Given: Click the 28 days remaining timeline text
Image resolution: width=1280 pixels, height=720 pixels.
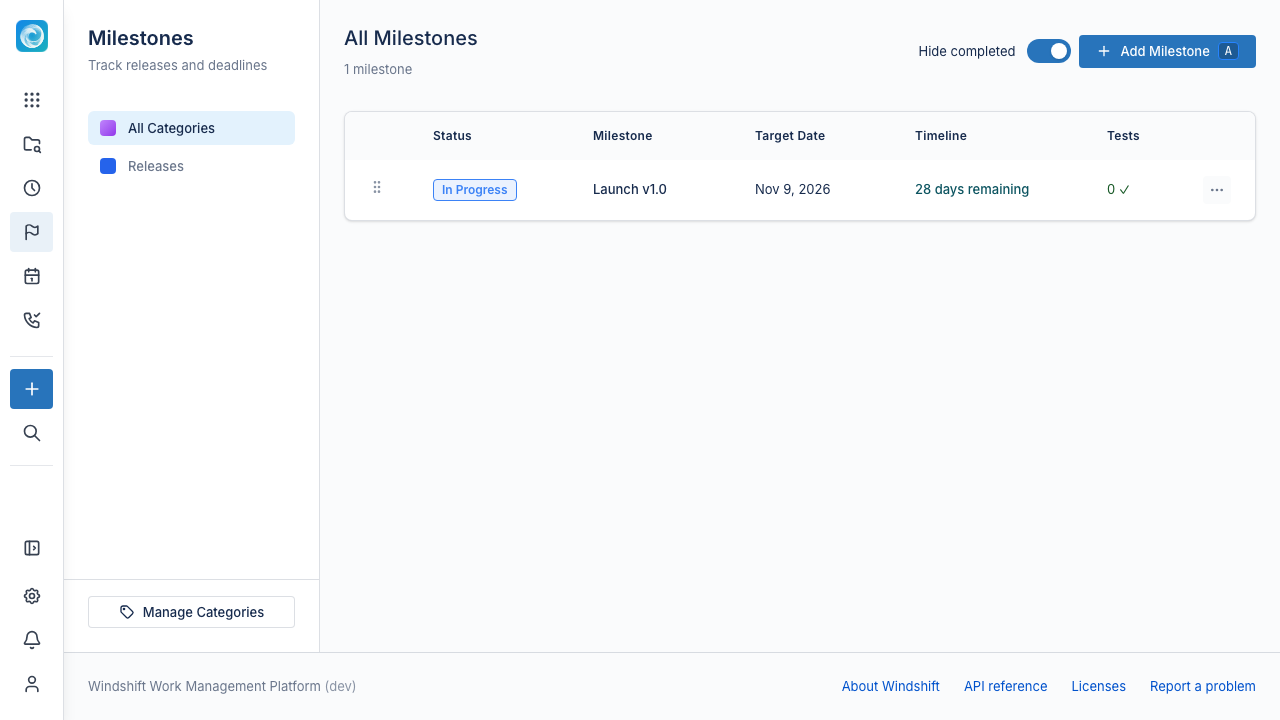Looking at the screenshot, I should (x=972, y=189).
